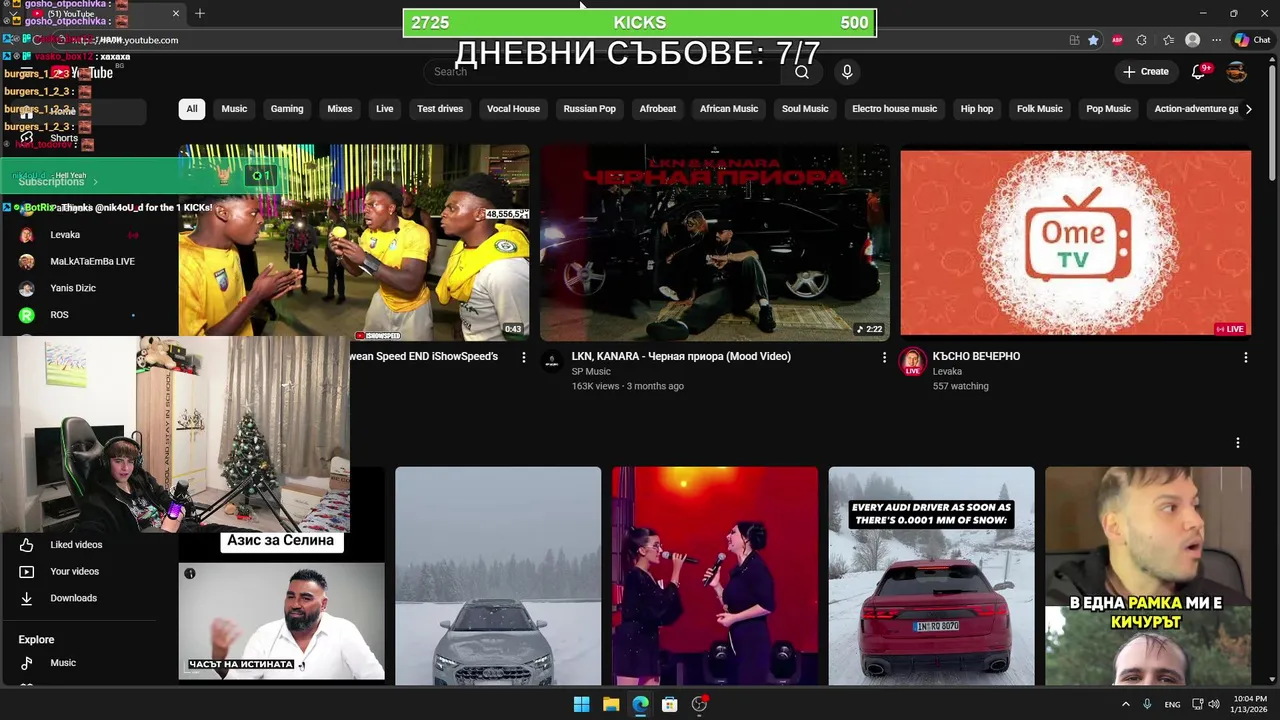
Task: Open the Windows Start menu
Action: pos(581,704)
